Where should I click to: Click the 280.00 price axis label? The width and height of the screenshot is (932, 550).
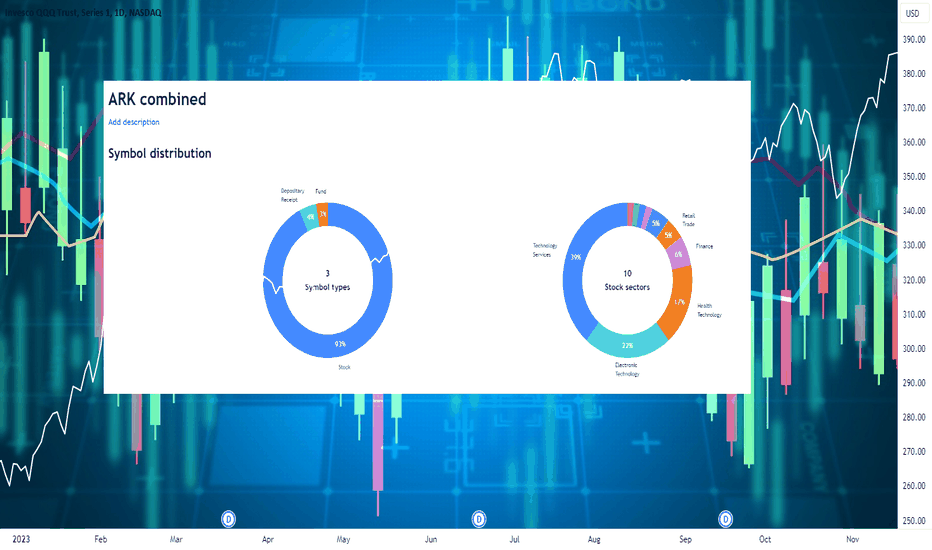pyautogui.click(x=914, y=417)
